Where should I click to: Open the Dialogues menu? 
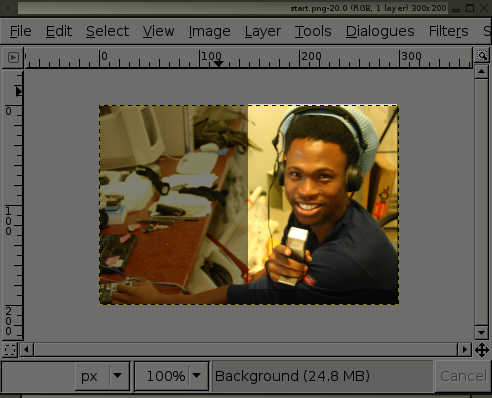click(x=380, y=31)
